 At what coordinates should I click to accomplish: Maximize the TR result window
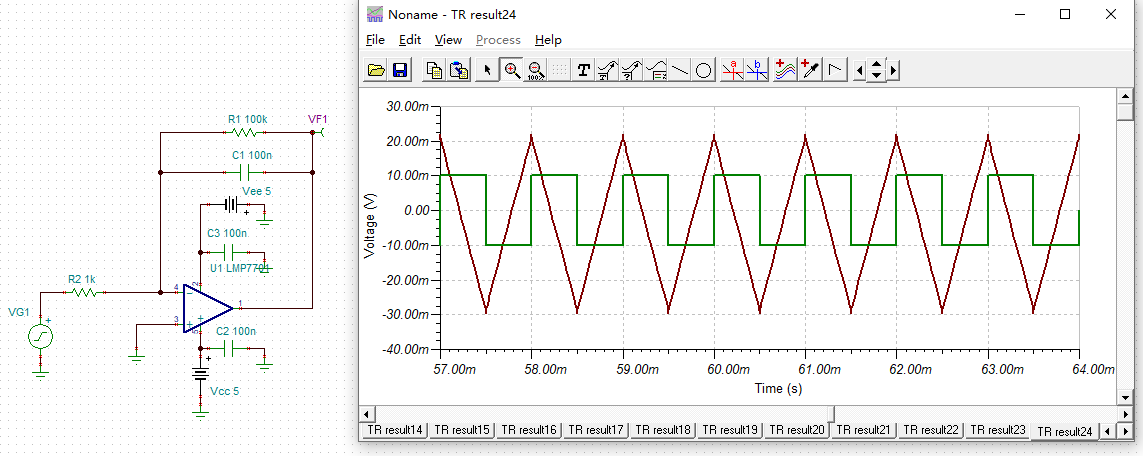click(1065, 14)
